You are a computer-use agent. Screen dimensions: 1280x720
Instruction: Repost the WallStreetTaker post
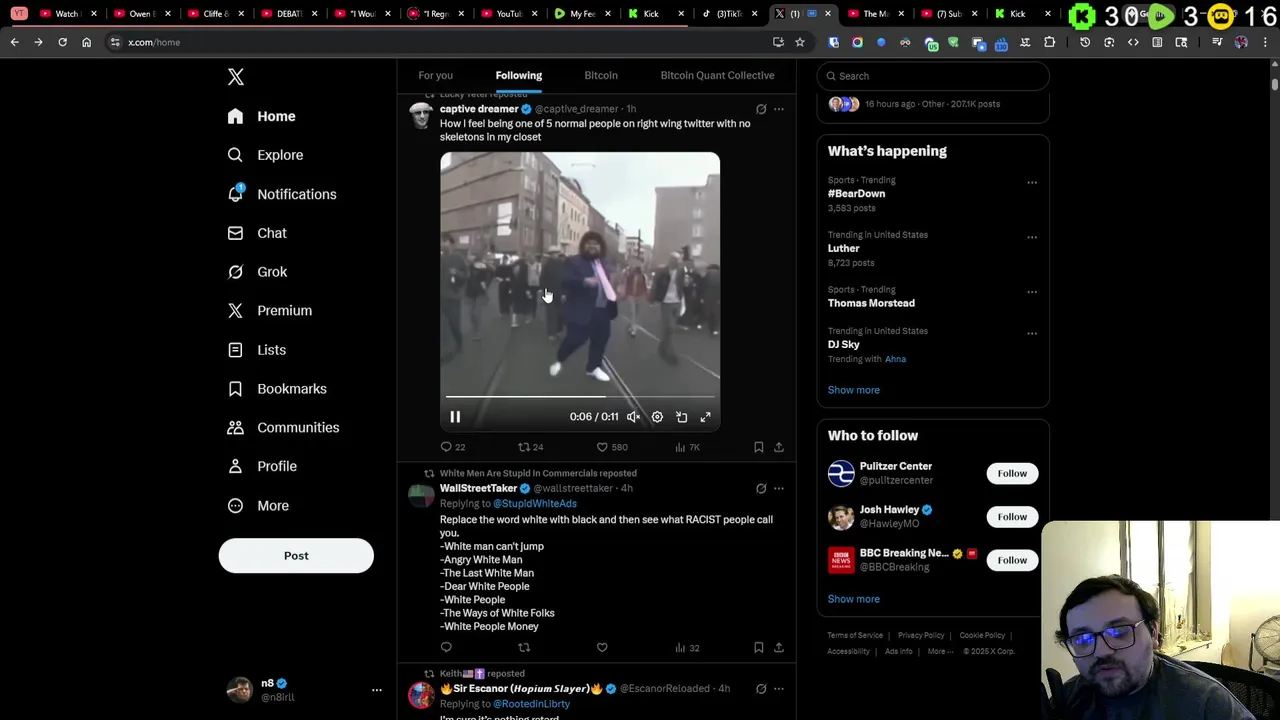(524, 648)
